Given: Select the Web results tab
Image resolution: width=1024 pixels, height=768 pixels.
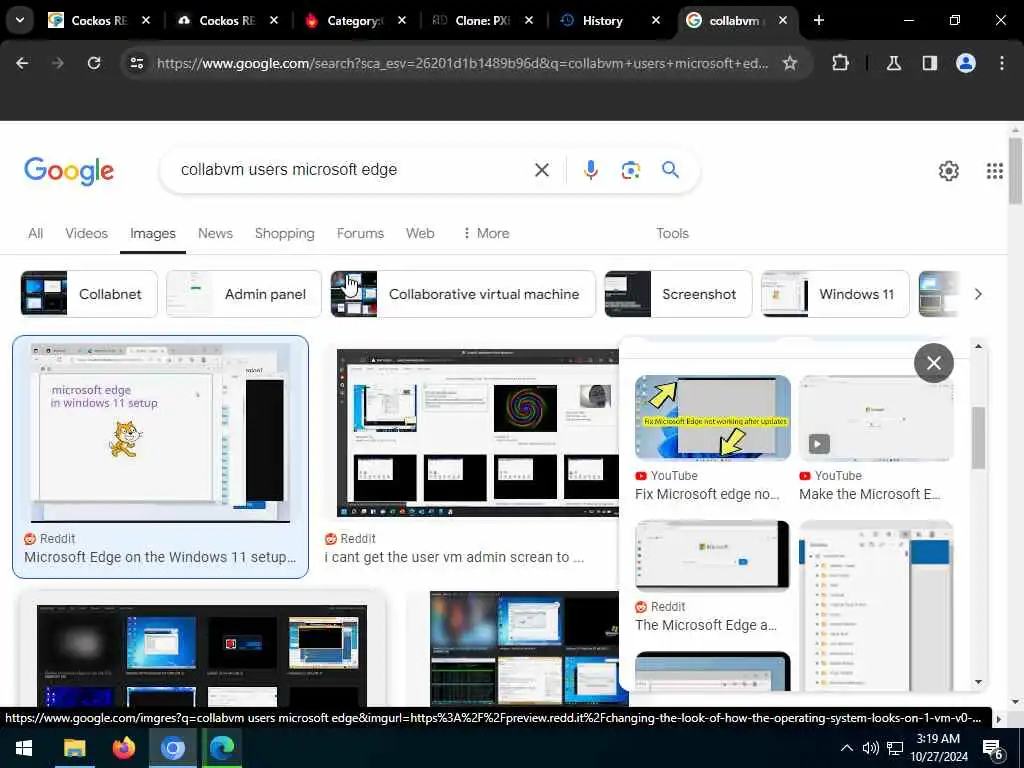Looking at the screenshot, I should pyautogui.click(x=420, y=233).
